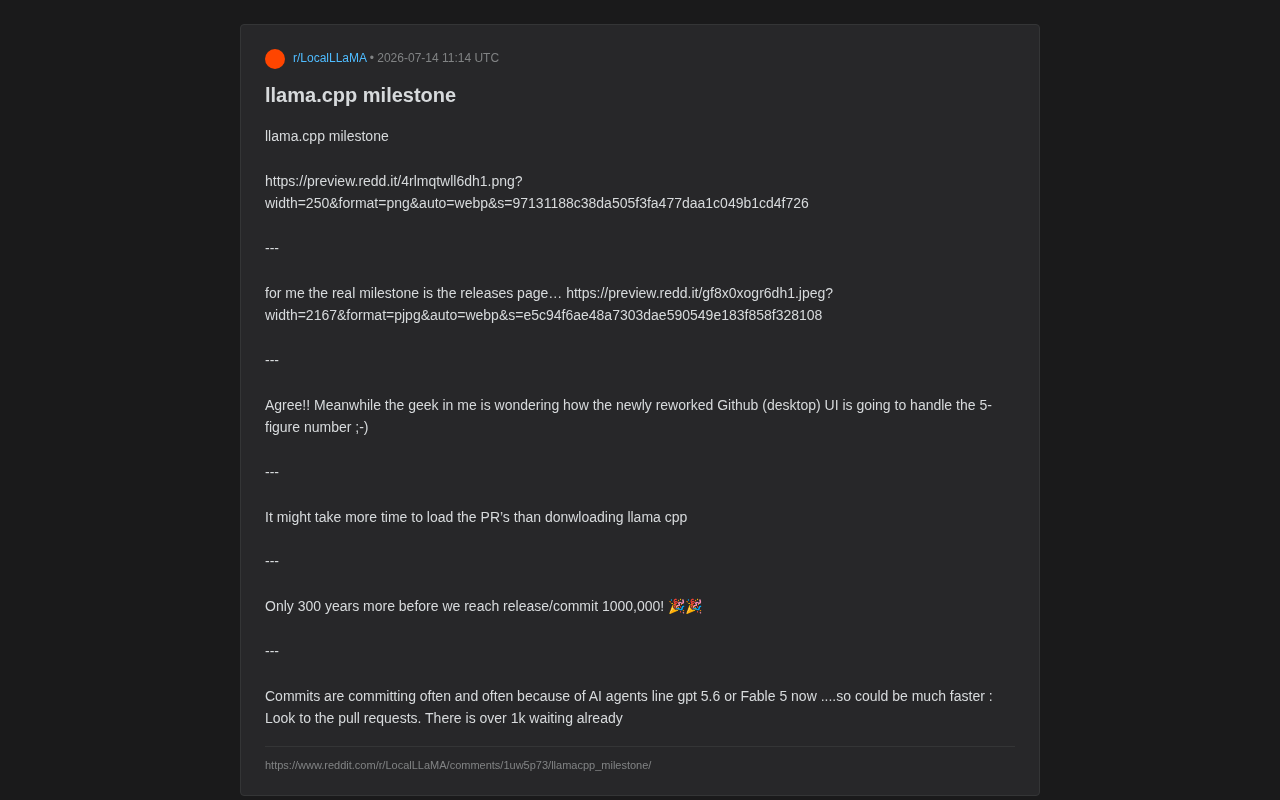
Task: Select the "for me the real milestone" comment text
Action: click(413, 293)
